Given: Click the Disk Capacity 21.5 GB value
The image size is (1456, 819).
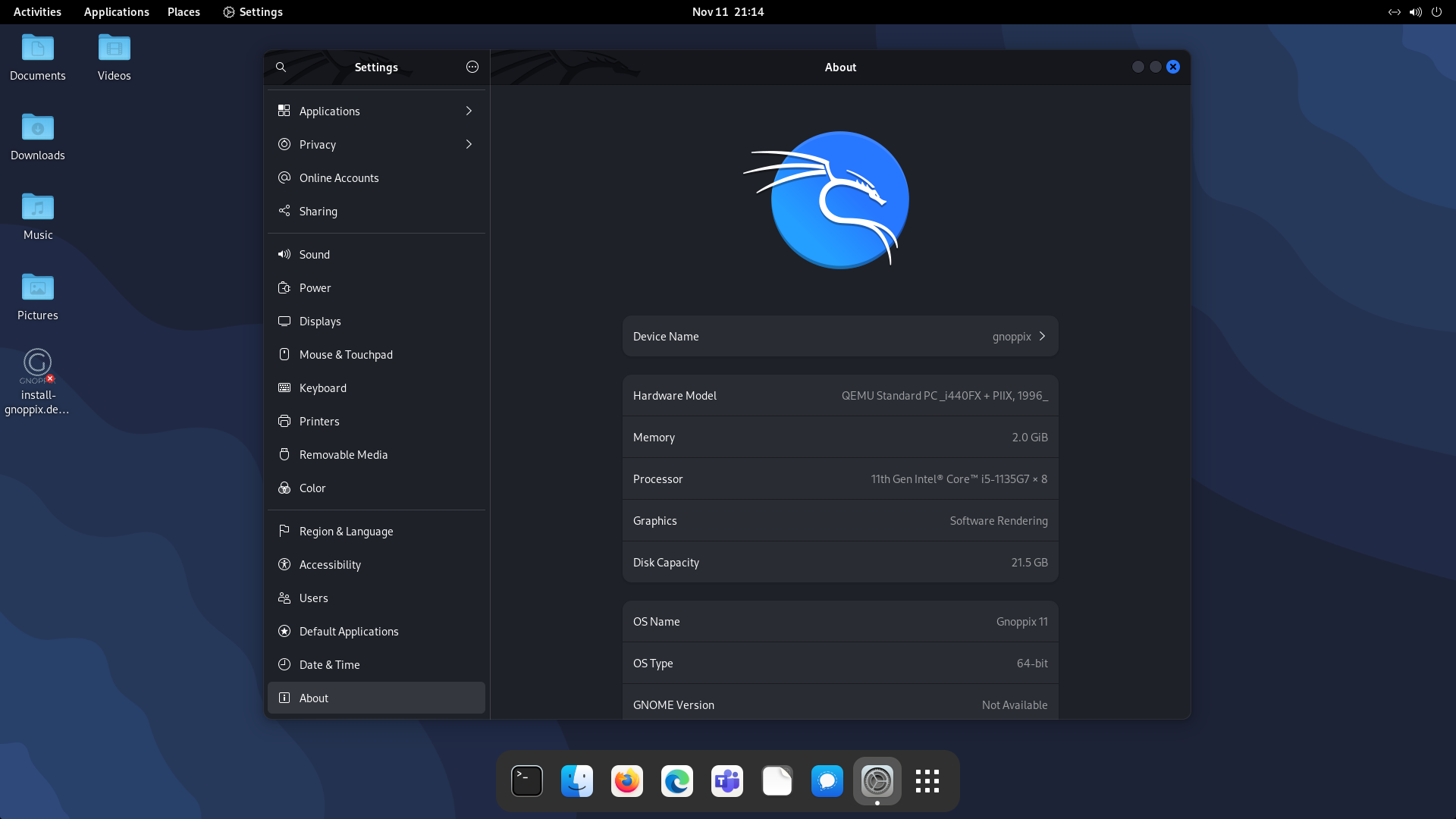Looking at the screenshot, I should tap(1029, 563).
